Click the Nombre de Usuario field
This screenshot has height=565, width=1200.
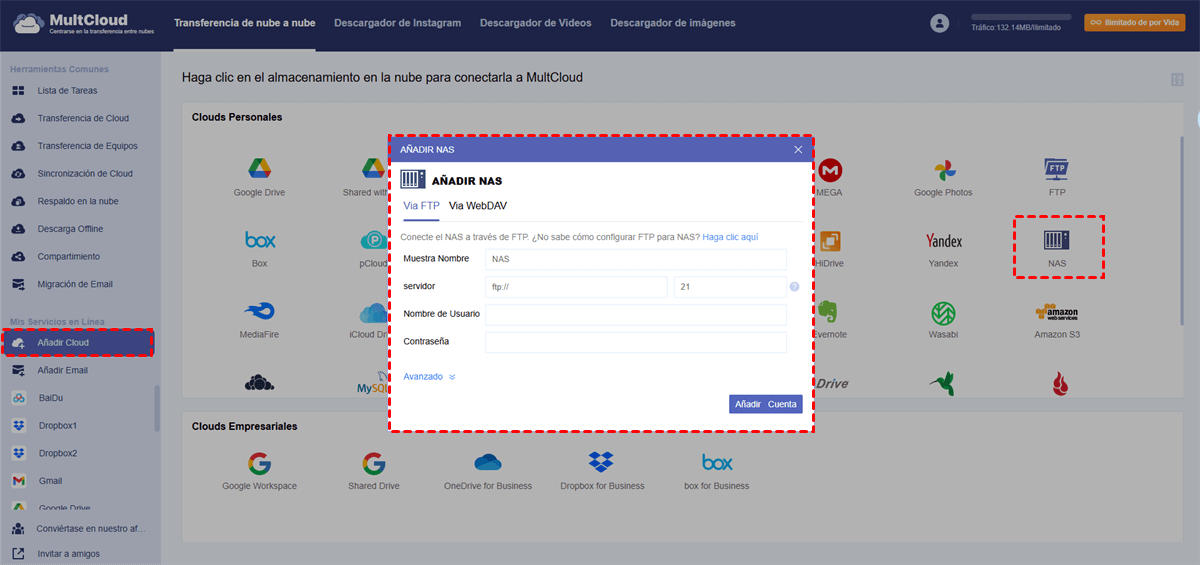[636, 315]
